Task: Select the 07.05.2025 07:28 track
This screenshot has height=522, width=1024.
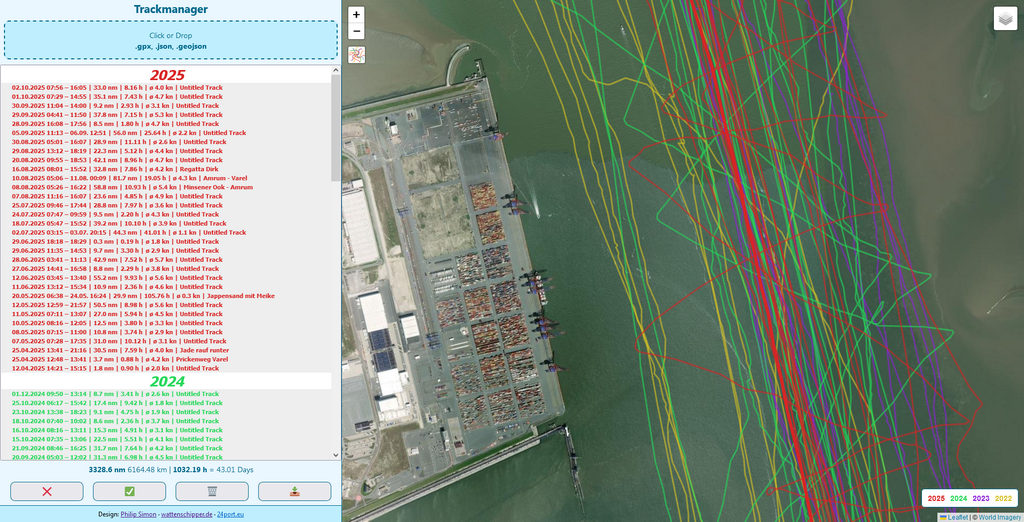Action: pos(167,341)
